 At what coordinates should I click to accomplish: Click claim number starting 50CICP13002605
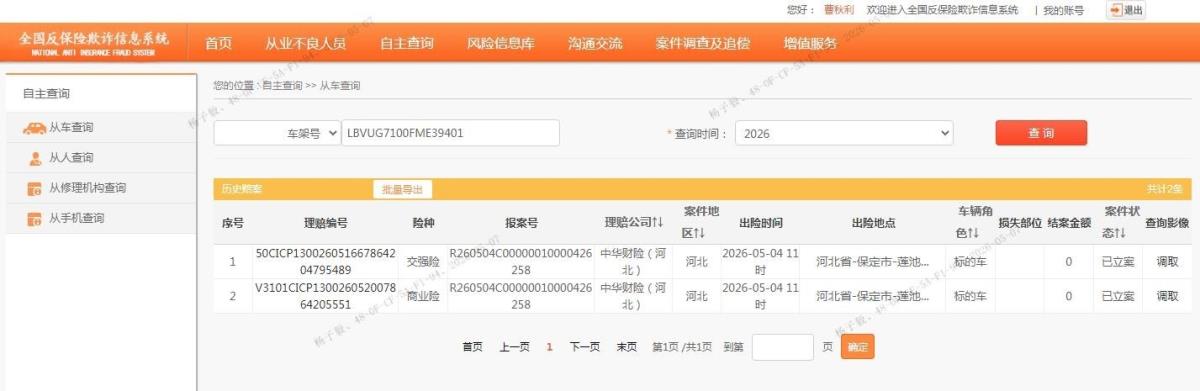(325, 262)
